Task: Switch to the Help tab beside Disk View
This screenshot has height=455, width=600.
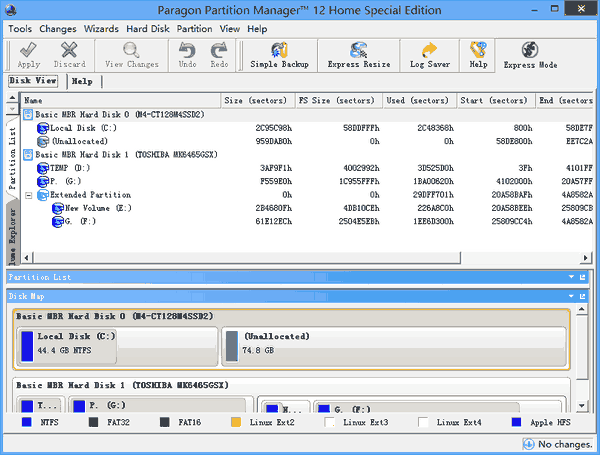Action: coord(82,81)
